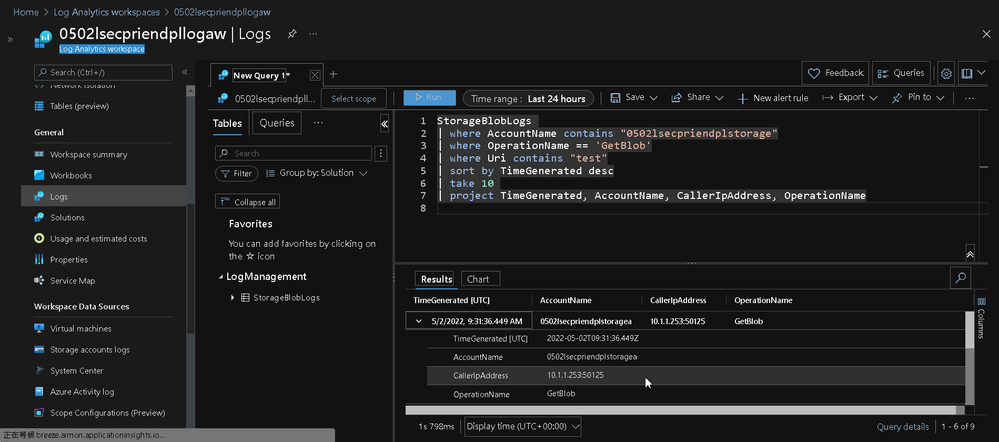This screenshot has height=442, width=999.
Task: Click the TimeGenerated [UTC] column header
Action: 452,301
